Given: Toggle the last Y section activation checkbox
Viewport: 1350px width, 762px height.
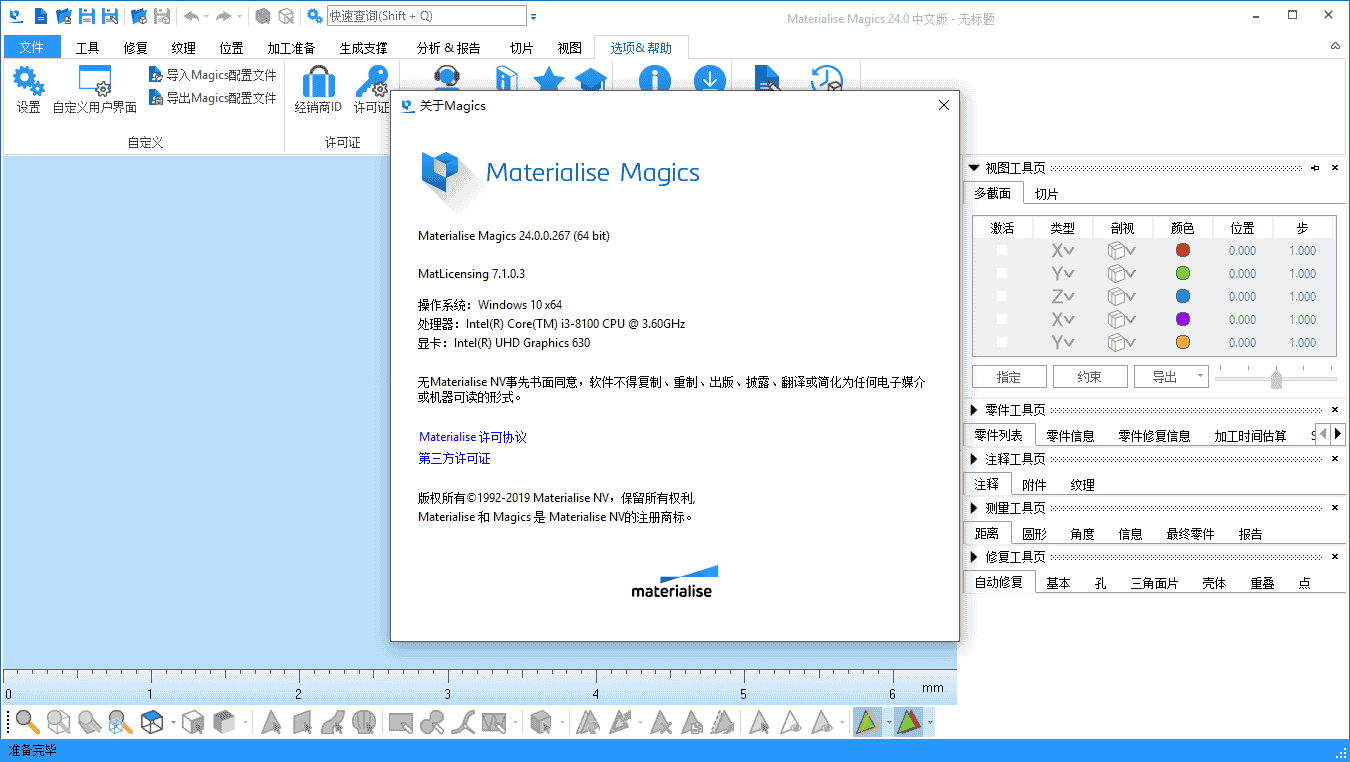Looking at the screenshot, I should point(1002,343).
